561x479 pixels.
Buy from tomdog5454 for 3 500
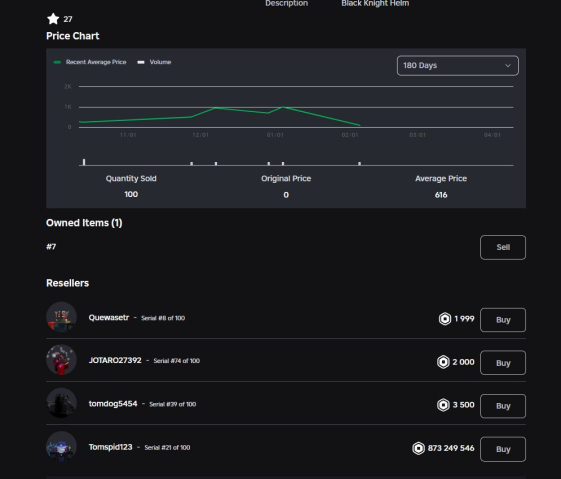(503, 406)
